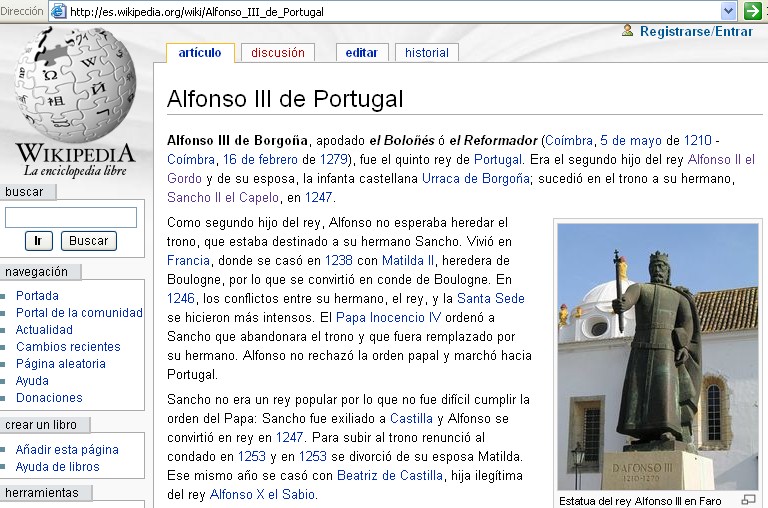Click the green Go arrow button
The image size is (768, 508).
(x=752, y=11)
